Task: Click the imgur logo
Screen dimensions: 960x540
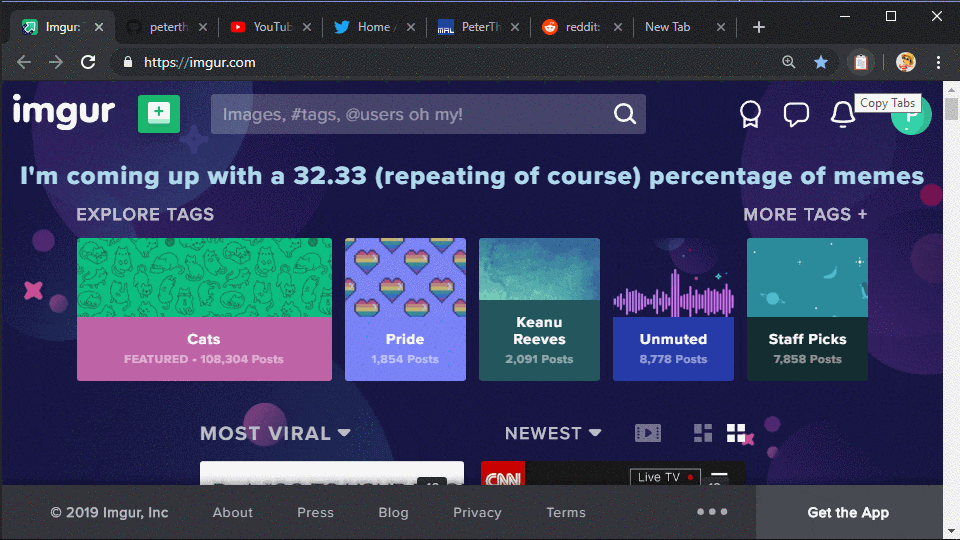Action: [x=64, y=112]
